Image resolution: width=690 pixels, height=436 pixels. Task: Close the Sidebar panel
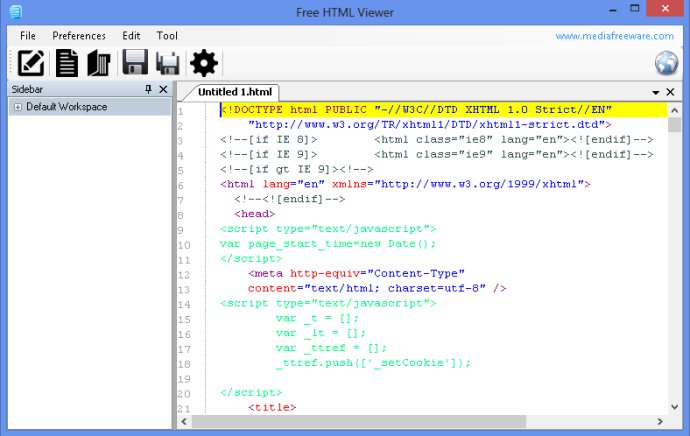163,89
